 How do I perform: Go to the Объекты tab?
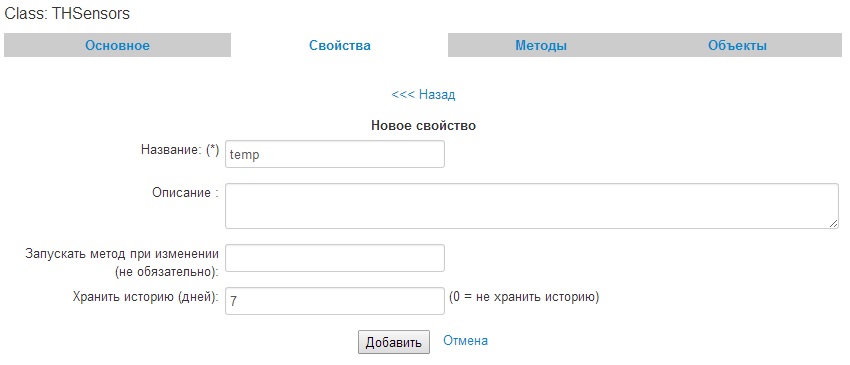[737, 46]
